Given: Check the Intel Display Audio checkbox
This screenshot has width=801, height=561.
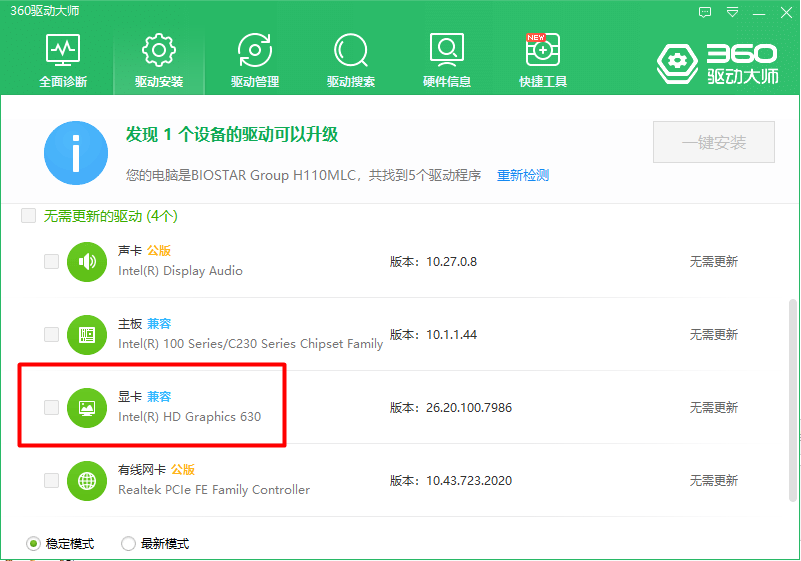Looking at the screenshot, I should pos(51,262).
